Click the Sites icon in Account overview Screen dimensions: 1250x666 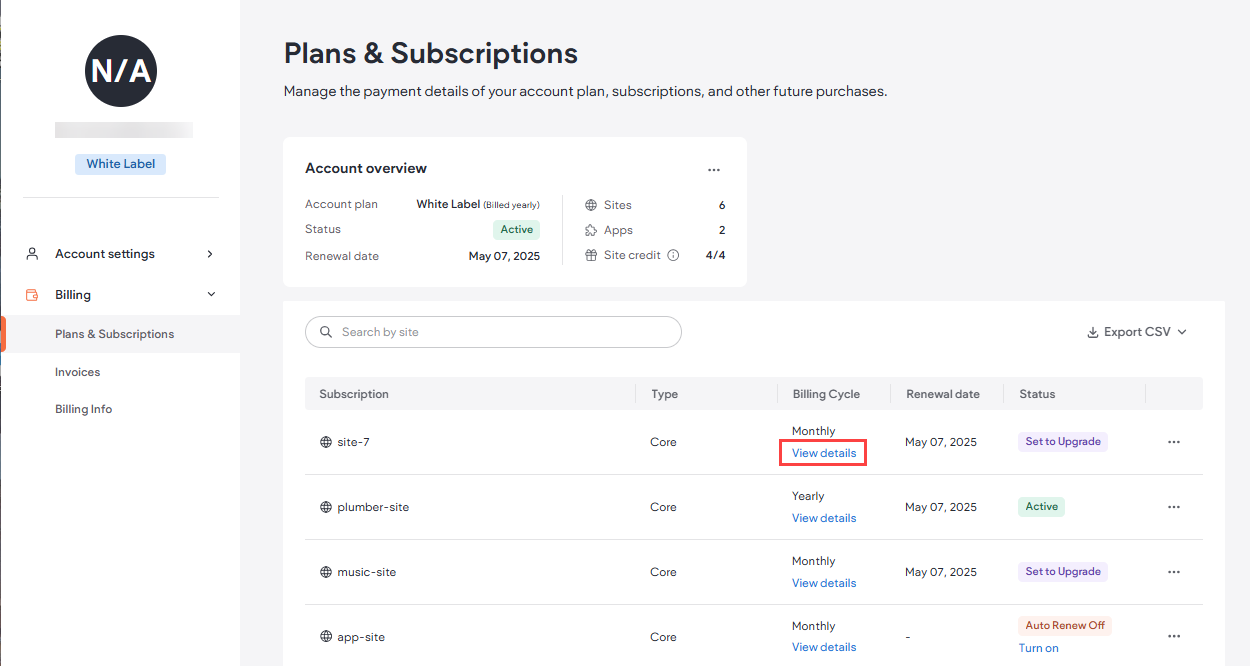pos(589,204)
